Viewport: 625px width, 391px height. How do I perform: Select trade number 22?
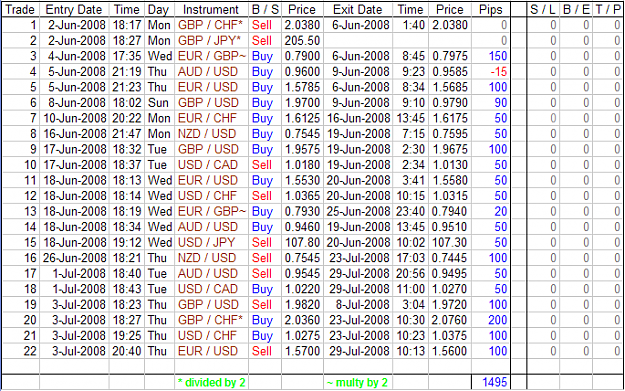point(30,352)
